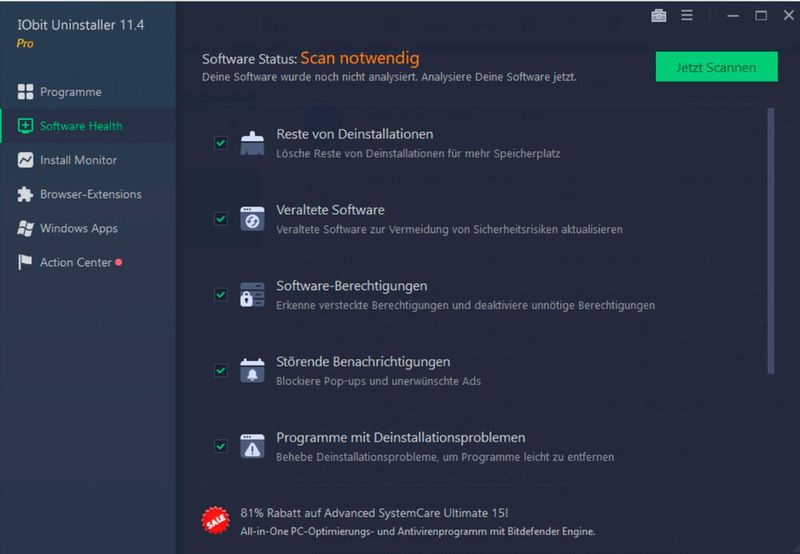Screen dimensions: 800x554
Task: Go to Browser-Extensions label
Action: 91,194
